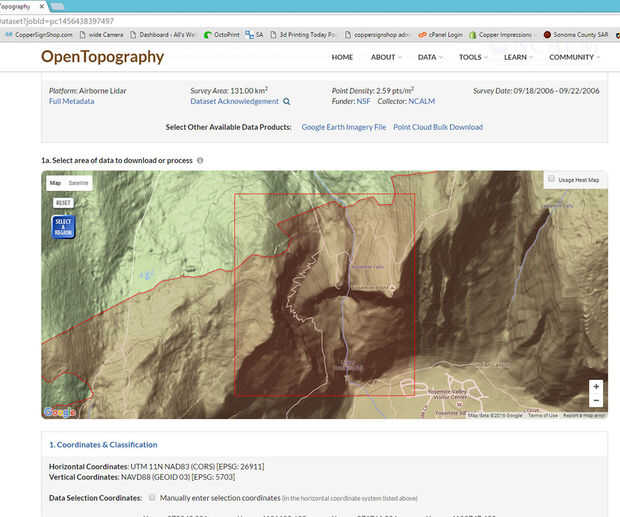Close the OpenTopography browser tab
Viewport: 620px width, 517px height.
pos(42,6)
